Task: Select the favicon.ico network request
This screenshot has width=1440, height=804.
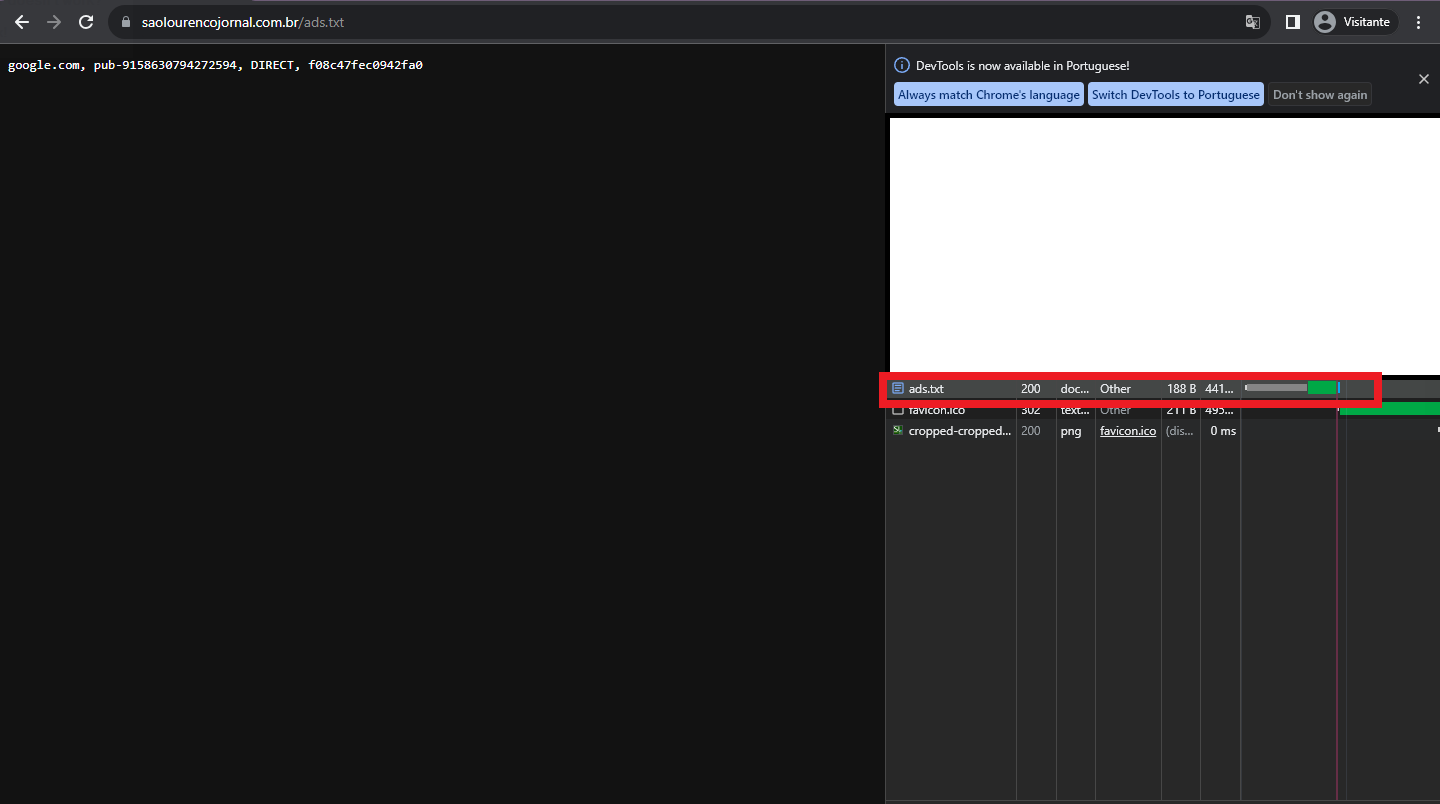Action: coord(1162,410)
